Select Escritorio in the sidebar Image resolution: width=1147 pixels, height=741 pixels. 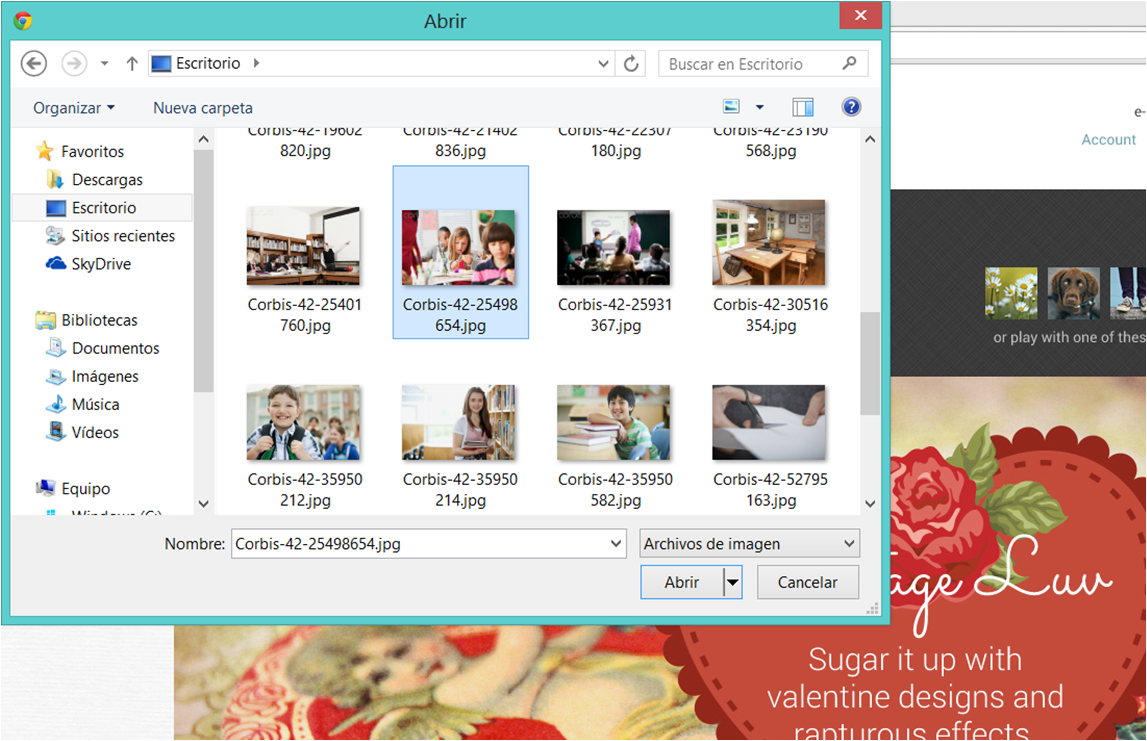[x=102, y=208]
